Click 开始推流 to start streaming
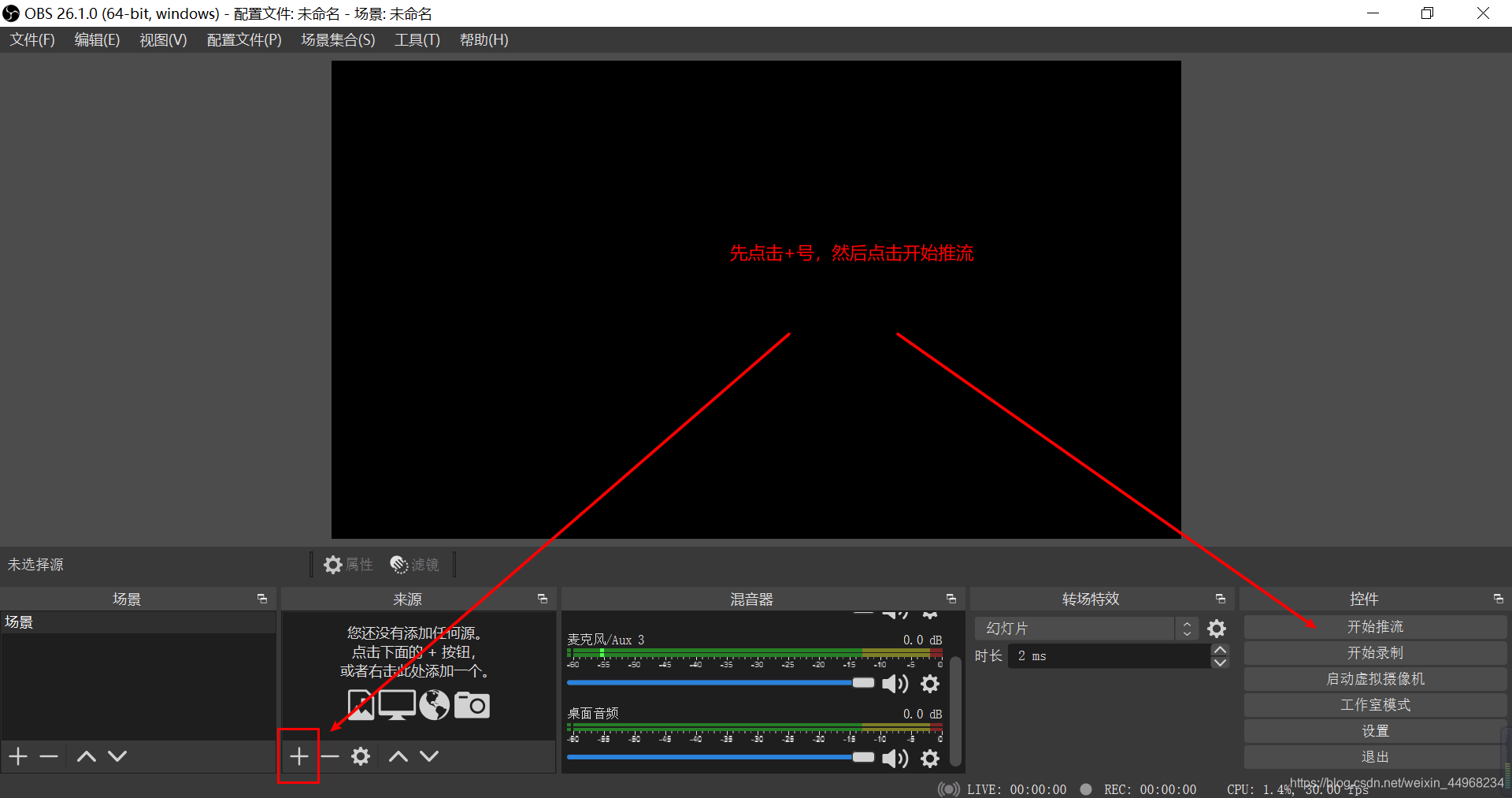Viewport: 1512px width, 798px height. (x=1375, y=627)
